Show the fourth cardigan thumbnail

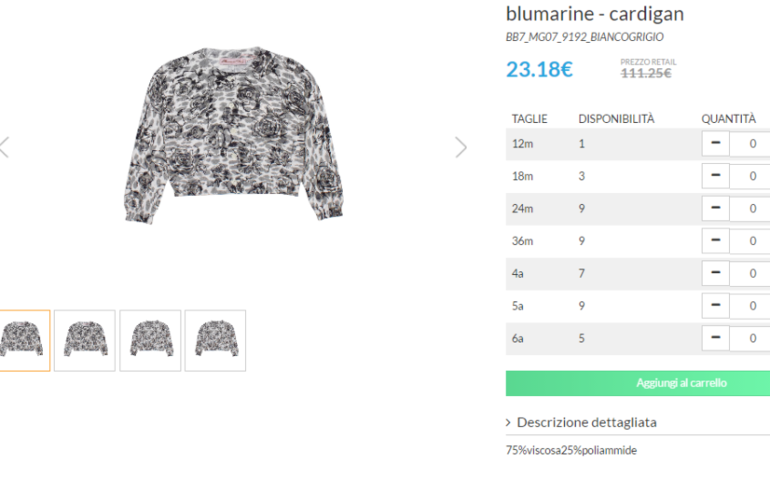coord(215,341)
